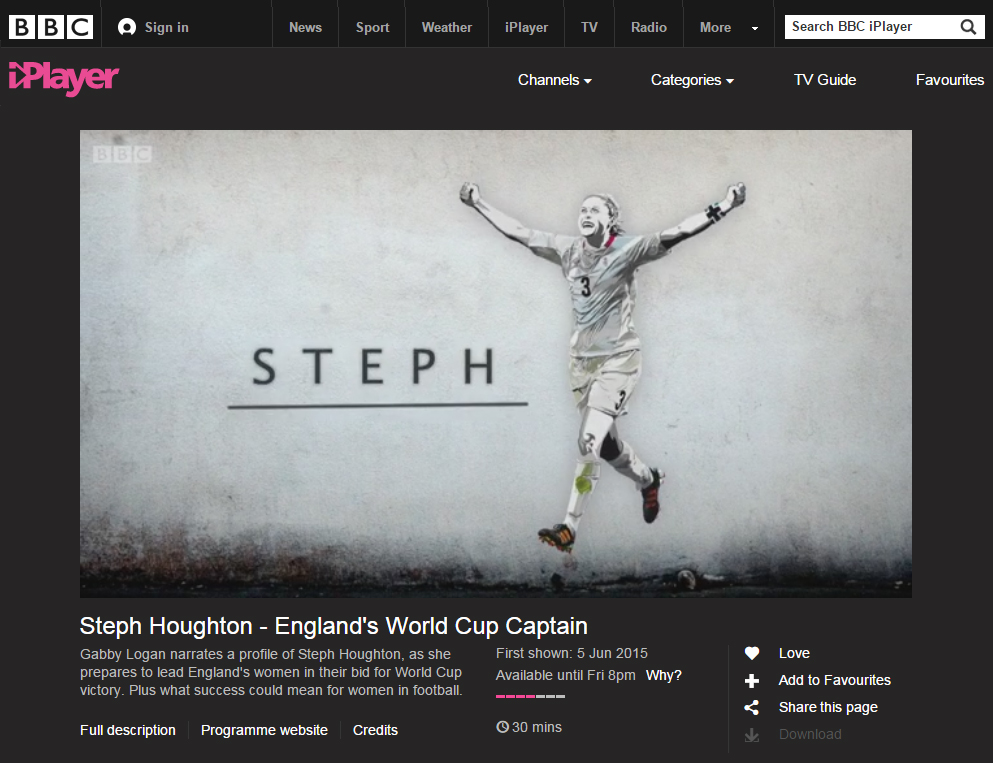Select Sport in the BBC top bar
The width and height of the screenshot is (993, 763).
[x=372, y=27]
